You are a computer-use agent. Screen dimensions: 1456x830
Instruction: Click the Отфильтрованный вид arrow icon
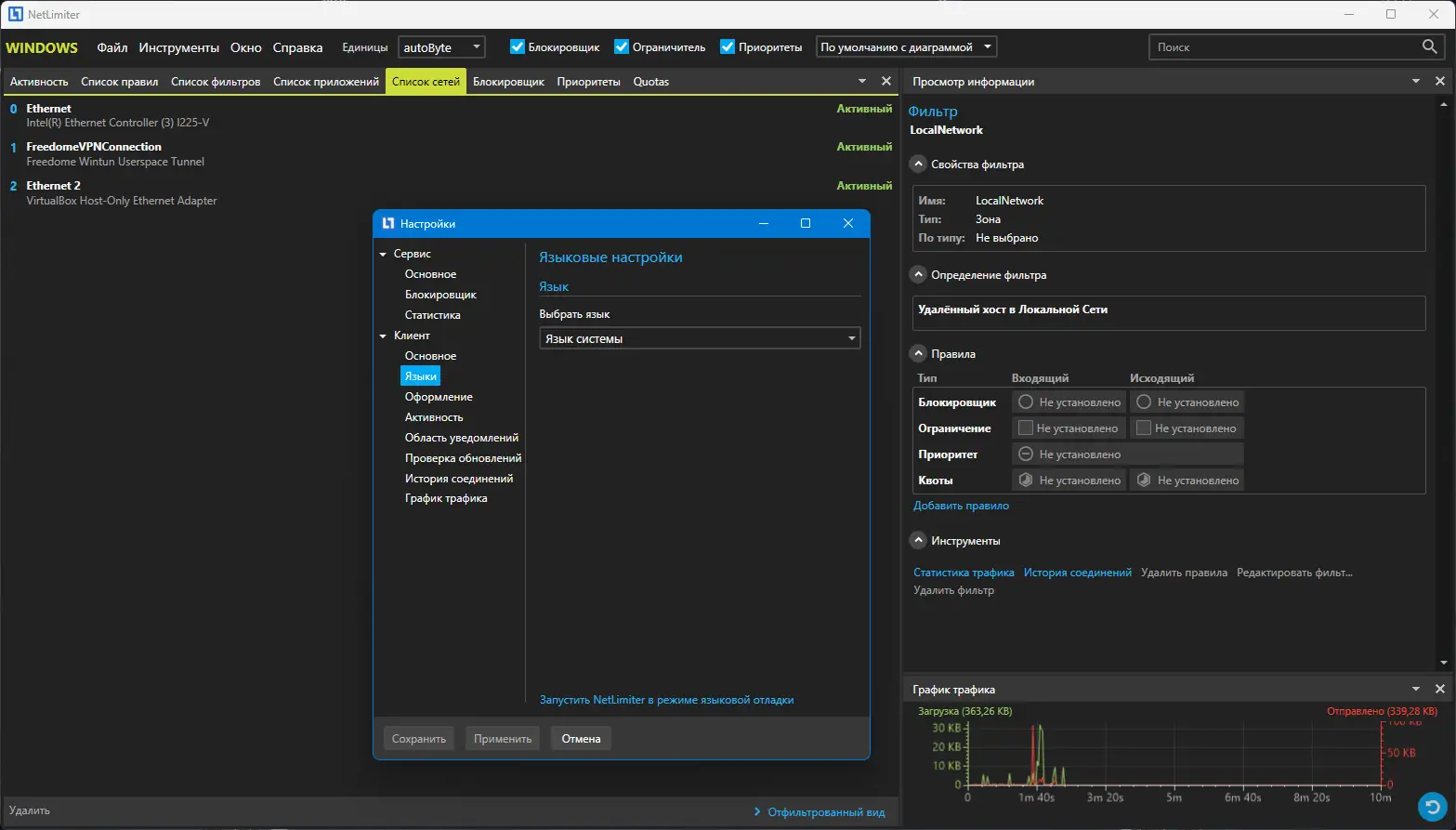[x=757, y=812]
